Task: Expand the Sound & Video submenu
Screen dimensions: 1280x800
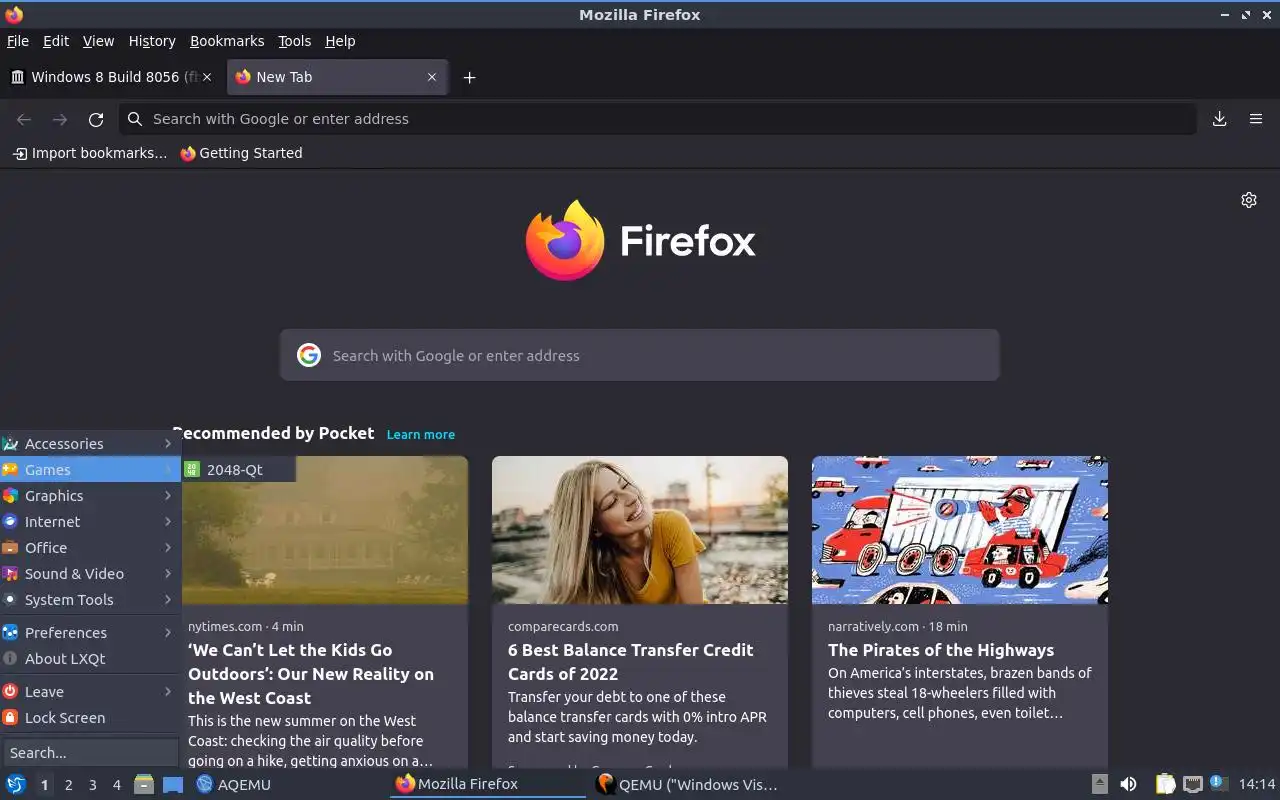Action: [90, 574]
